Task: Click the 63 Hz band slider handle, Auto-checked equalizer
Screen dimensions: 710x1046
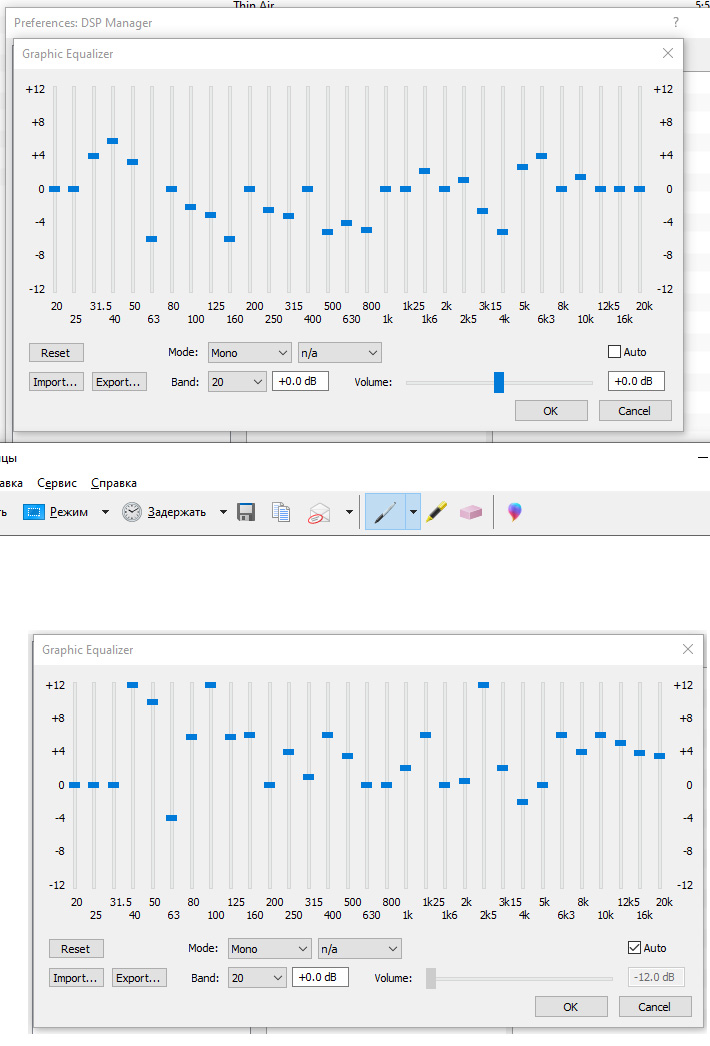Action: [171, 818]
